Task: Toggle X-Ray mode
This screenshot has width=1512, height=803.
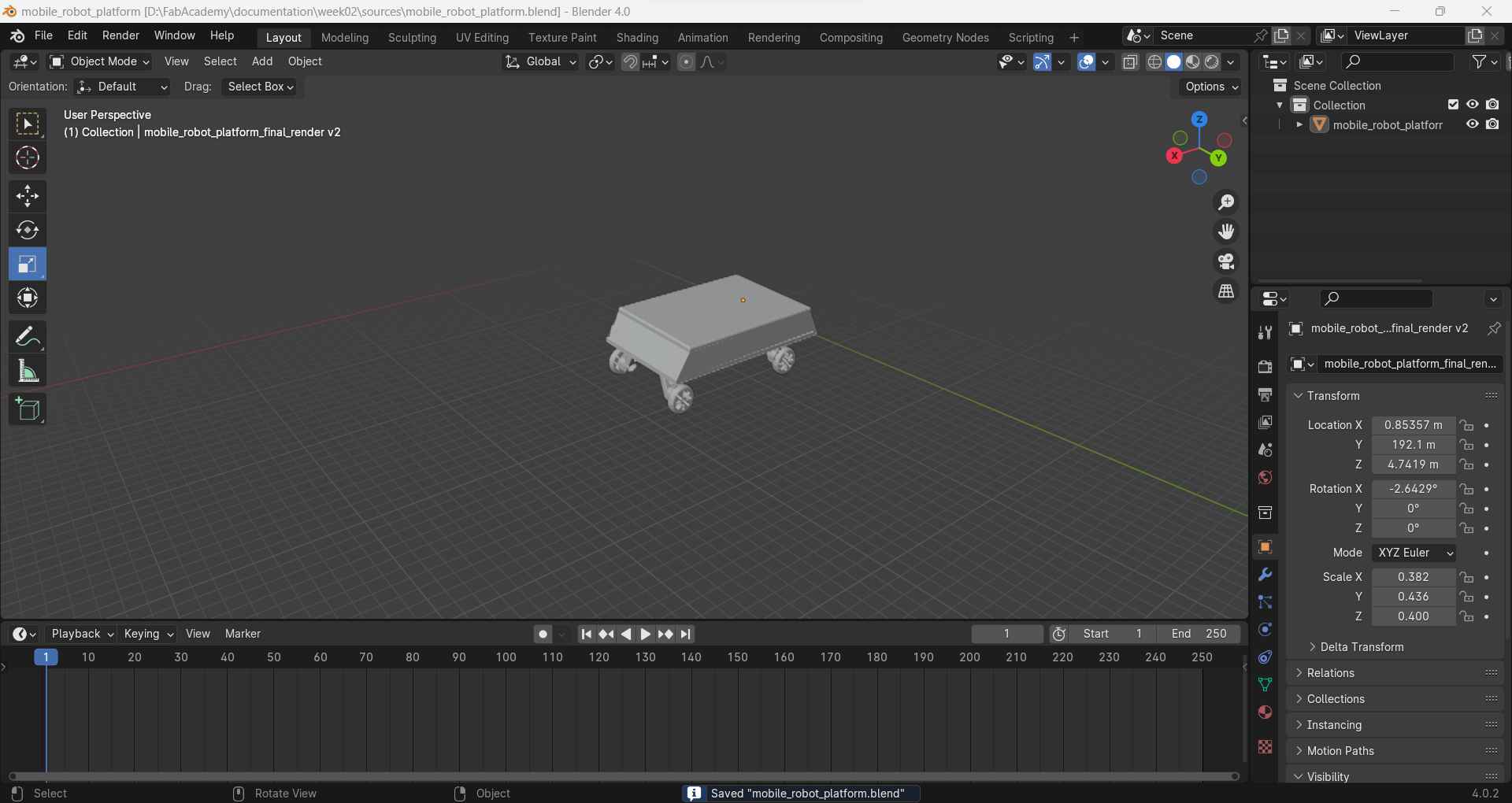Action: [1130, 62]
